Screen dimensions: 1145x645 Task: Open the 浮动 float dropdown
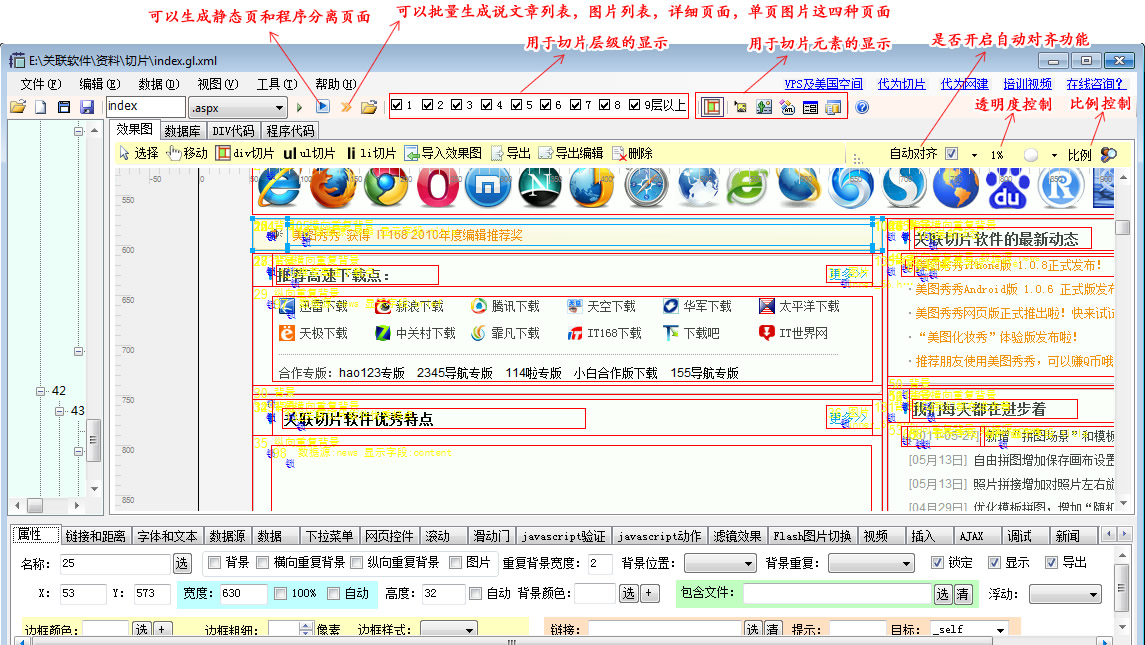pos(1065,595)
